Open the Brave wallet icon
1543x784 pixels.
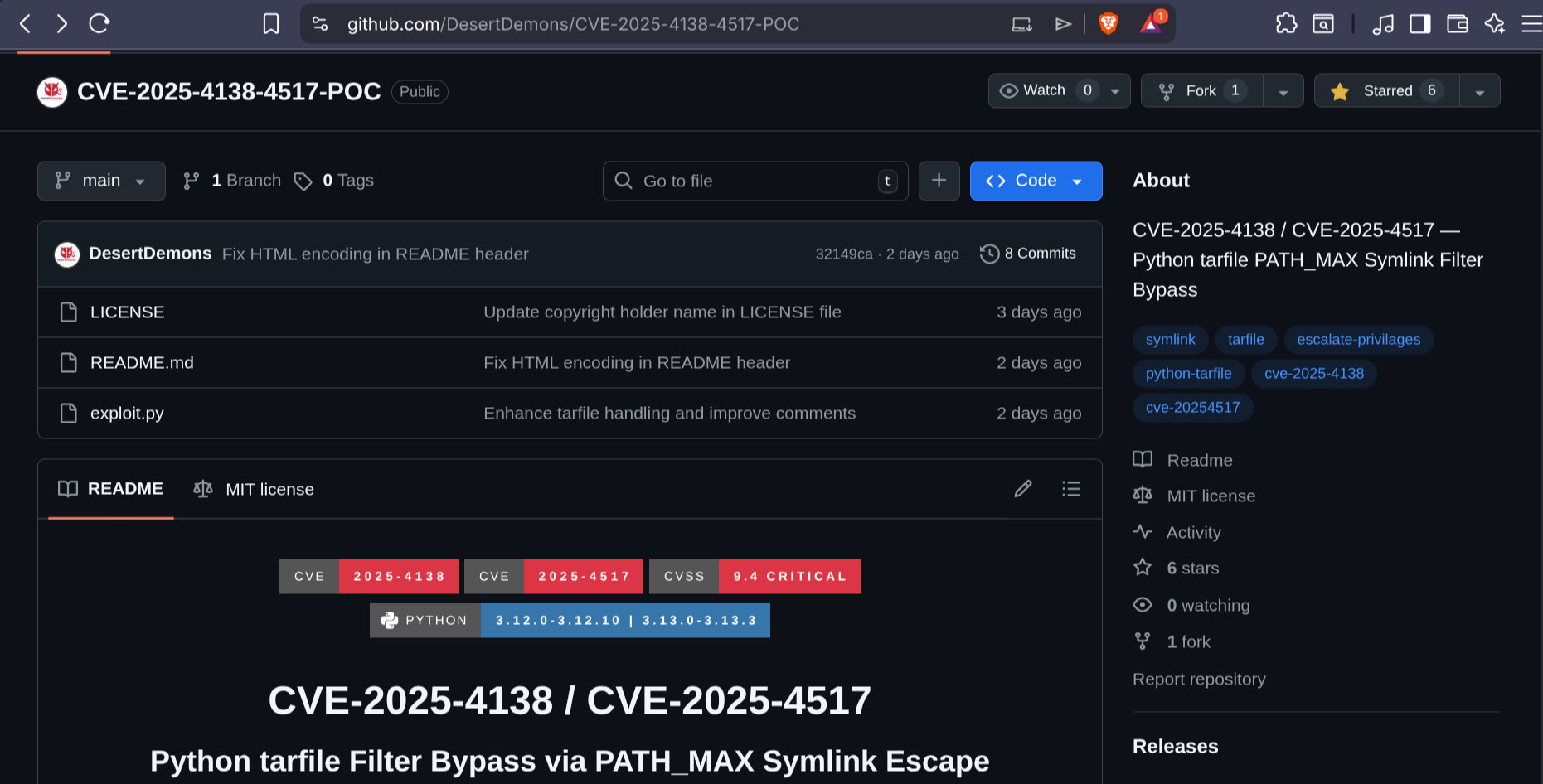pos(1457,24)
